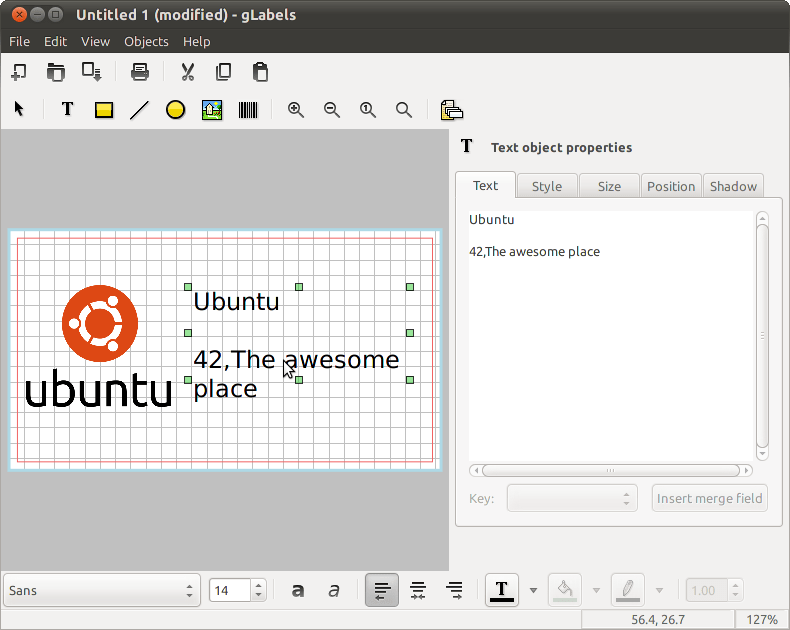The width and height of the screenshot is (790, 630).
Task: Select the Line drawing tool
Action: pos(140,110)
